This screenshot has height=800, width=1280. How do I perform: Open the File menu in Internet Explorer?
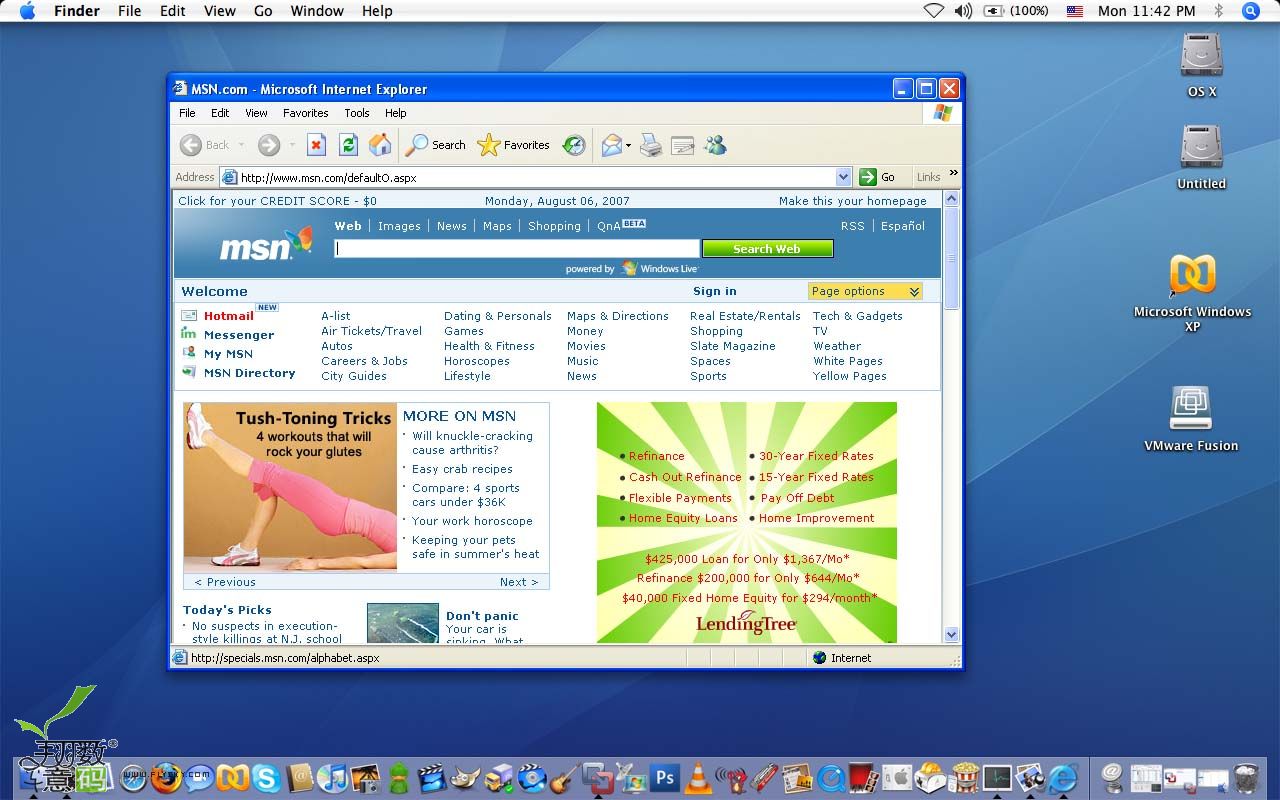click(x=187, y=113)
